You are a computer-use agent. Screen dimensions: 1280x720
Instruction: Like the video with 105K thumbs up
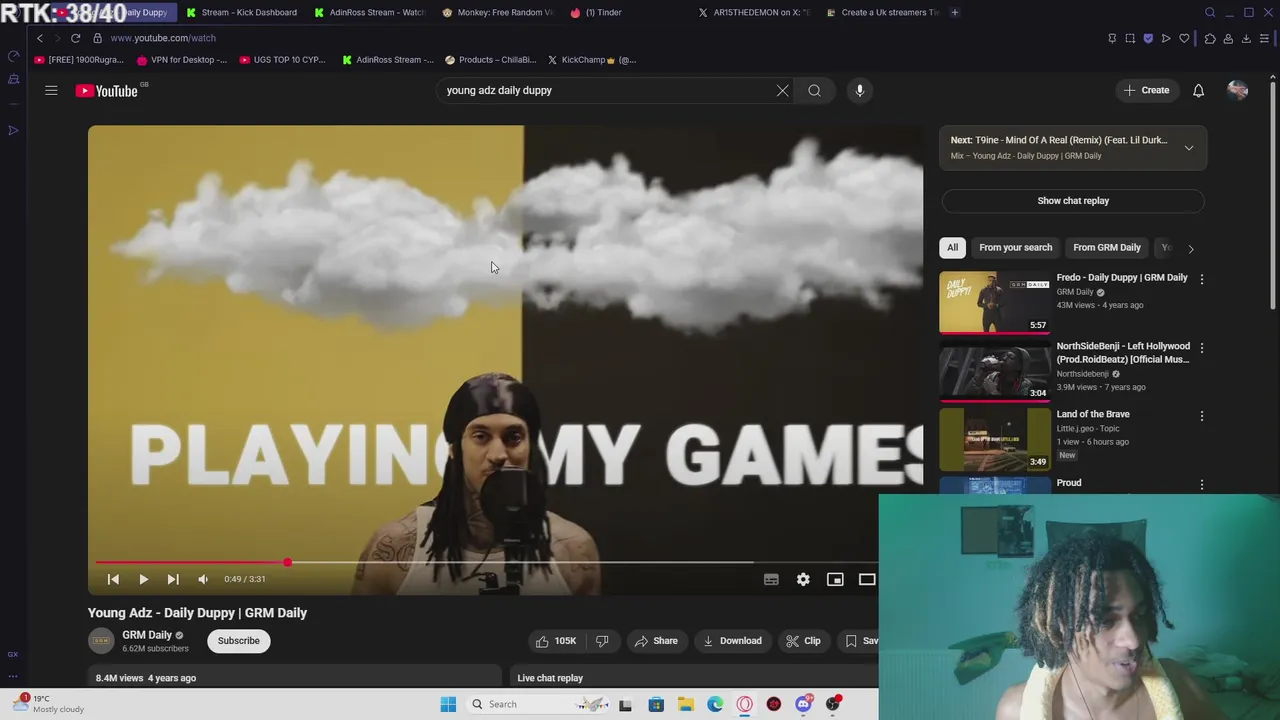pyautogui.click(x=555, y=641)
